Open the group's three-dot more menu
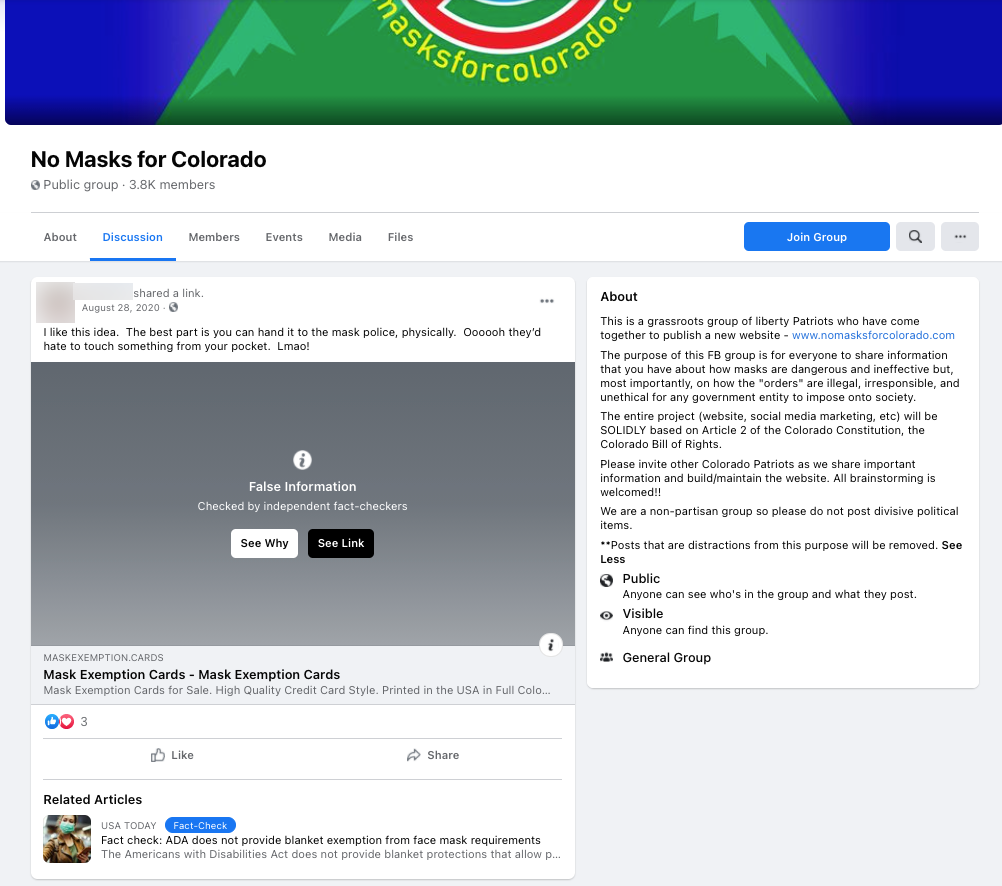Screen dimensions: 1002x886 click(x=960, y=237)
